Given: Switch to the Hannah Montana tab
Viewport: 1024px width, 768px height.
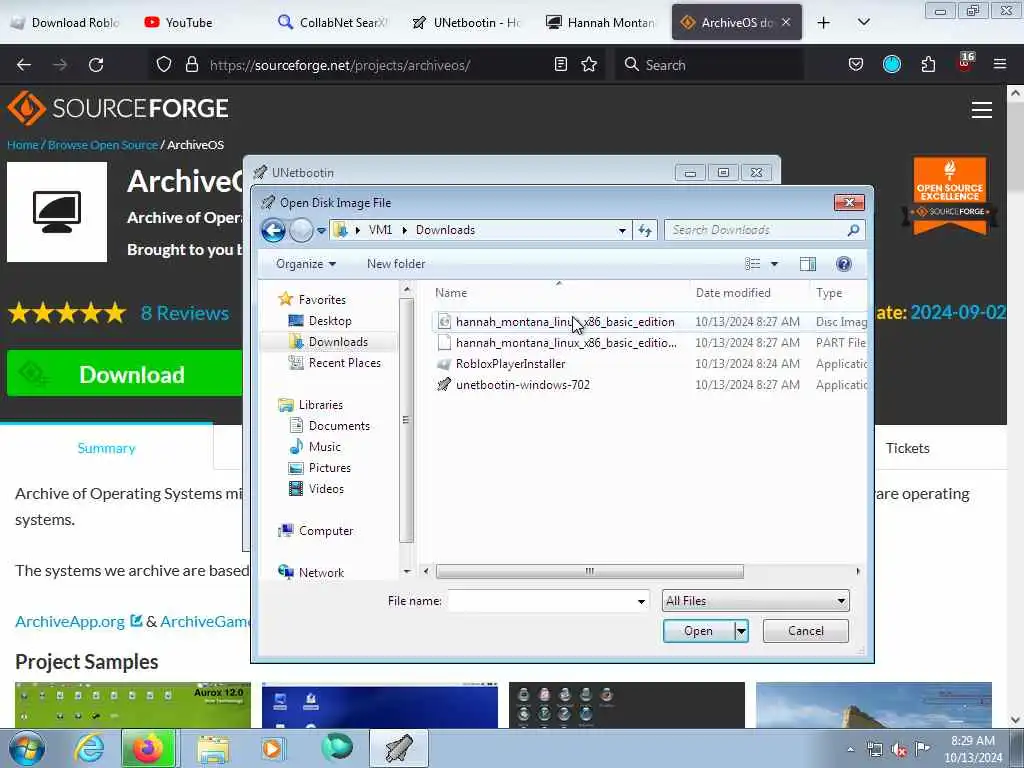Looking at the screenshot, I should 601,22.
